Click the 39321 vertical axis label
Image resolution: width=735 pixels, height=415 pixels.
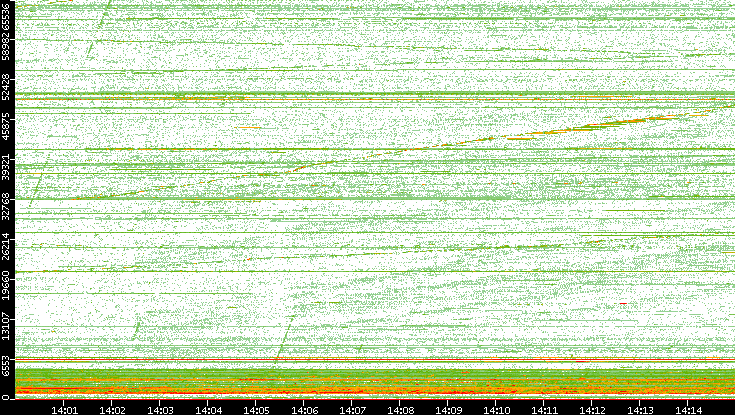point(5,168)
